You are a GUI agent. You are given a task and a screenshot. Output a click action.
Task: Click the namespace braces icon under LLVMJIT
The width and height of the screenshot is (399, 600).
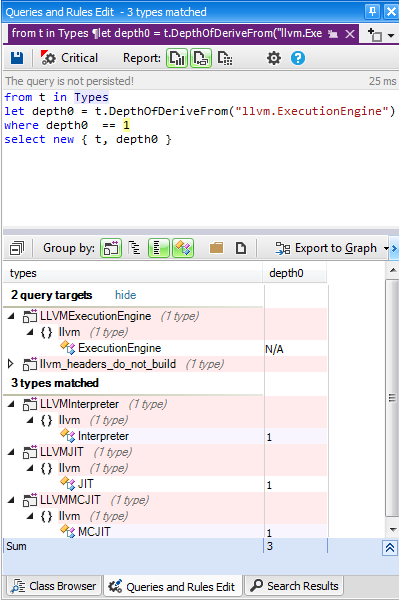click(47, 468)
